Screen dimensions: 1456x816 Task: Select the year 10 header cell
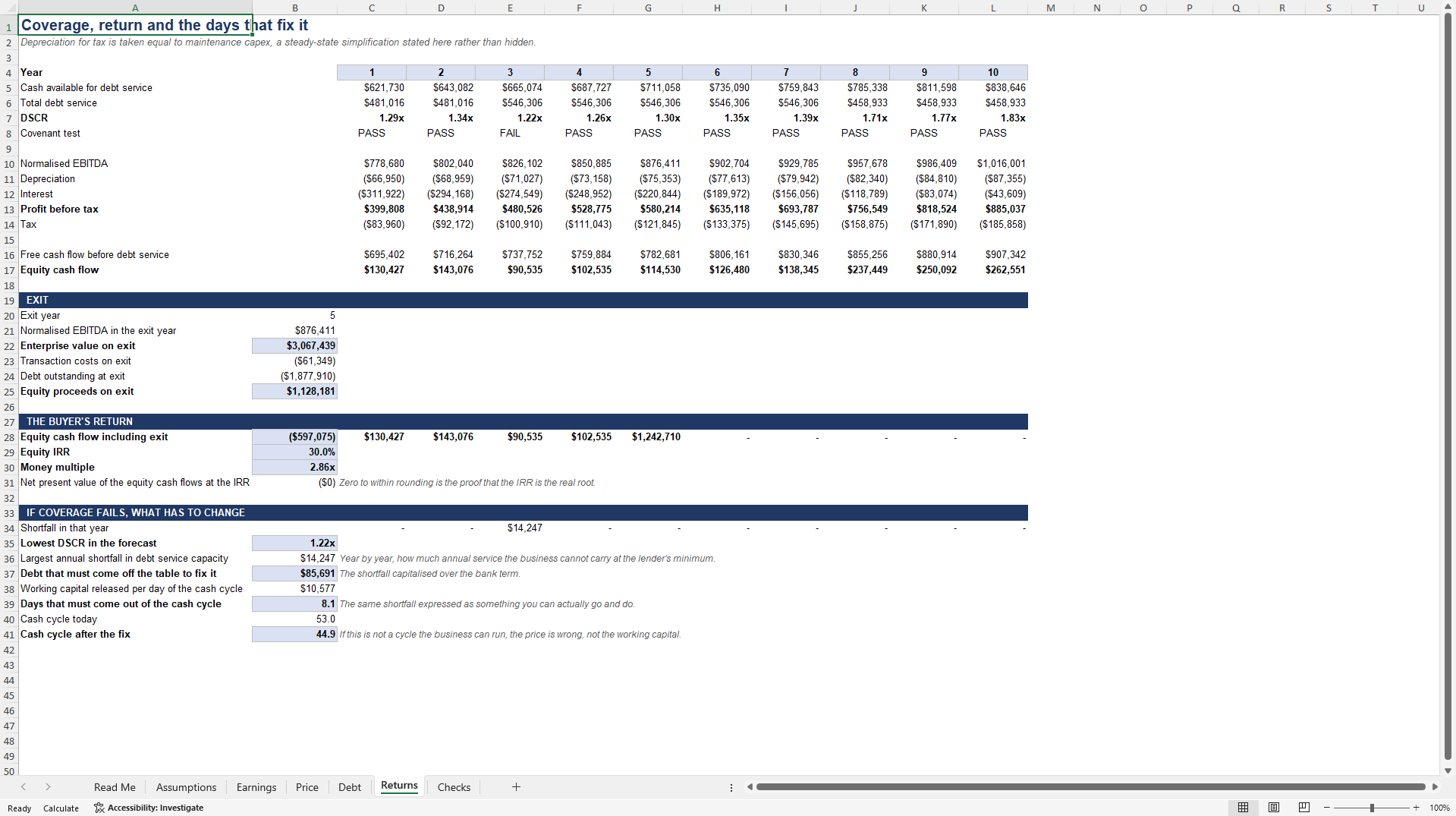click(993, 72)
